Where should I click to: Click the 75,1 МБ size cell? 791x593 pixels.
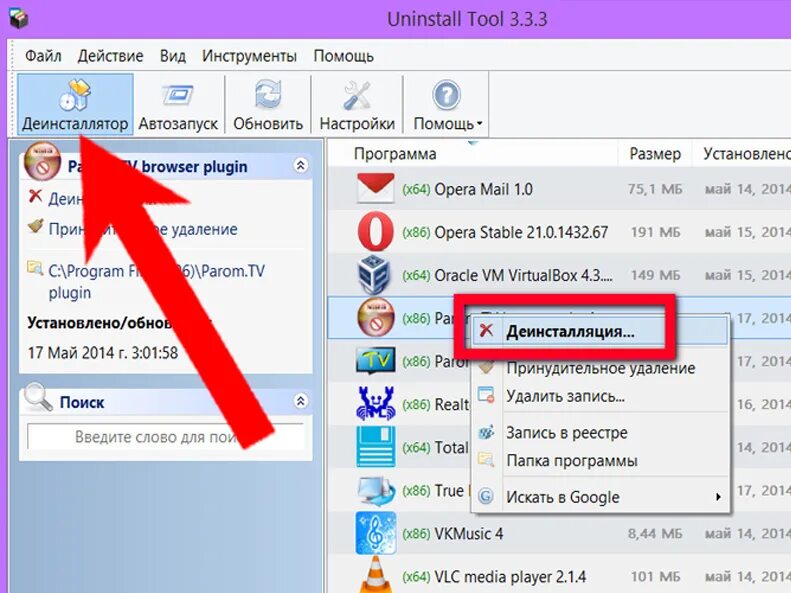(x=655, y=189)
